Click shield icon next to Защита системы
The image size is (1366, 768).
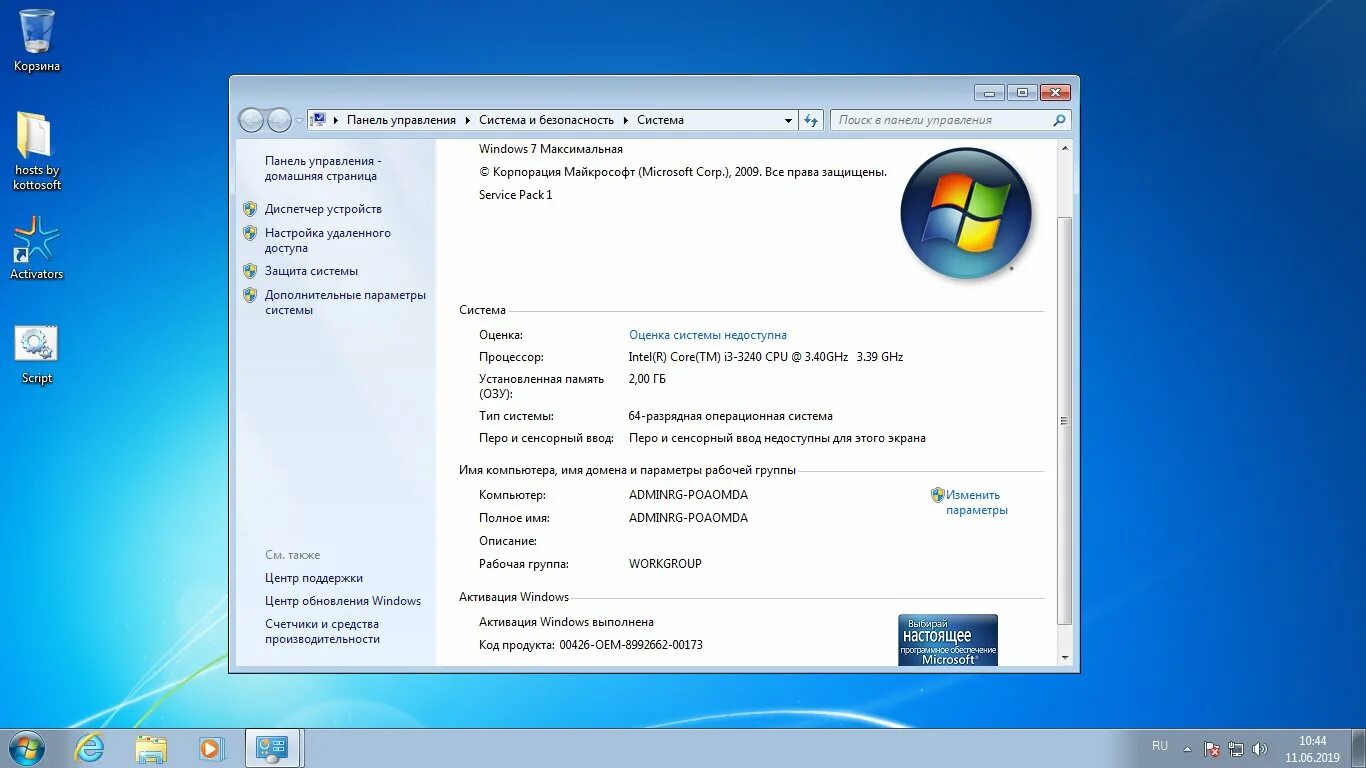point(250,271)
